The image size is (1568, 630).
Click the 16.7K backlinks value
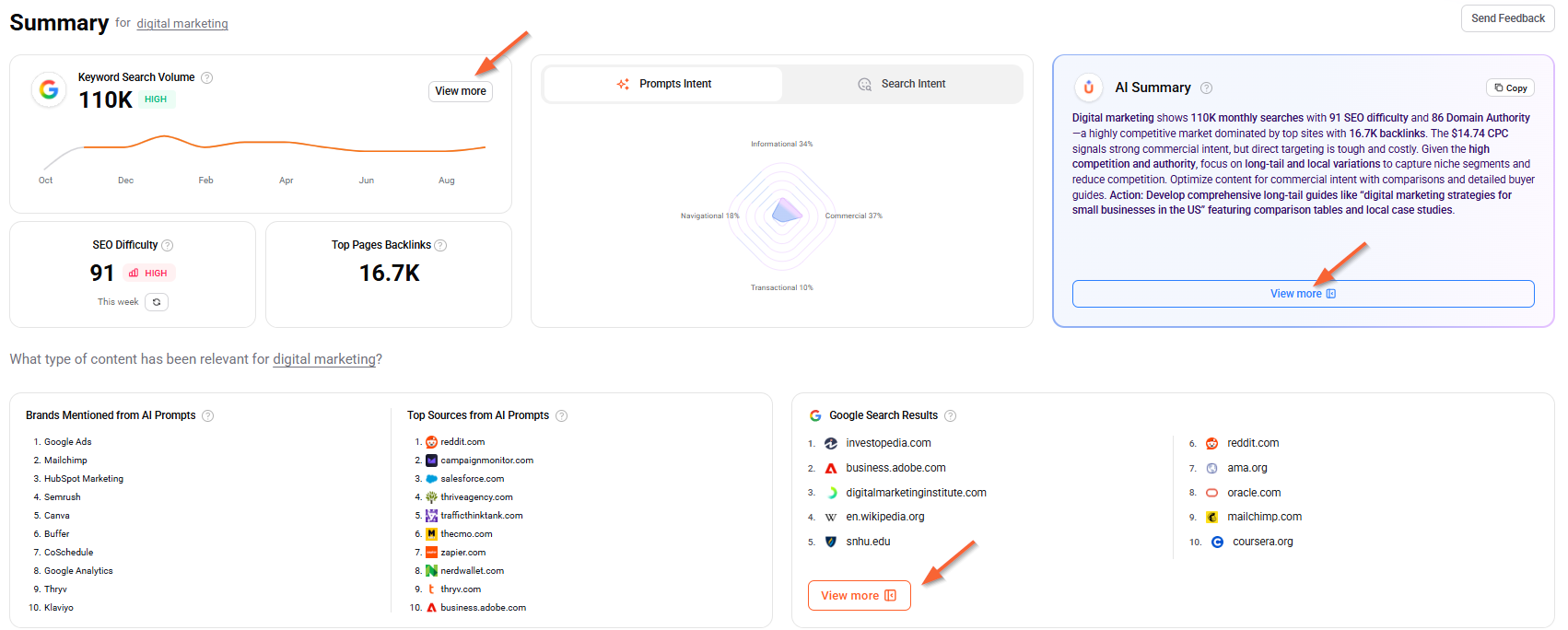tap(390, 274)
